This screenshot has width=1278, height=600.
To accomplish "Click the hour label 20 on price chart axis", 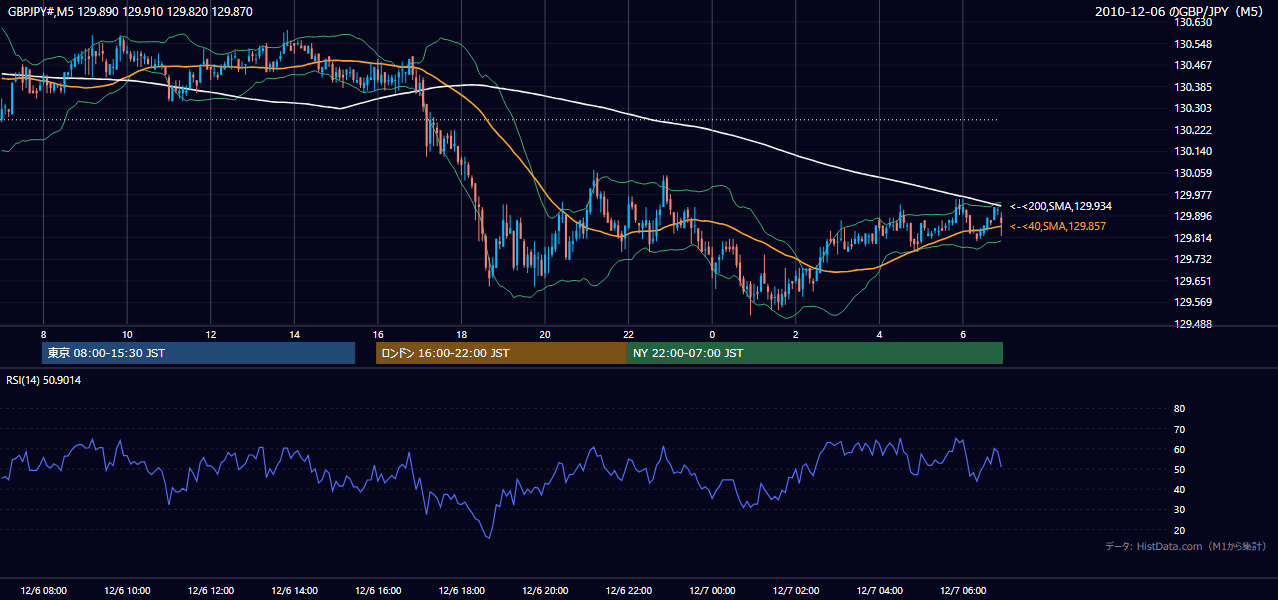I will click(545, 334).
